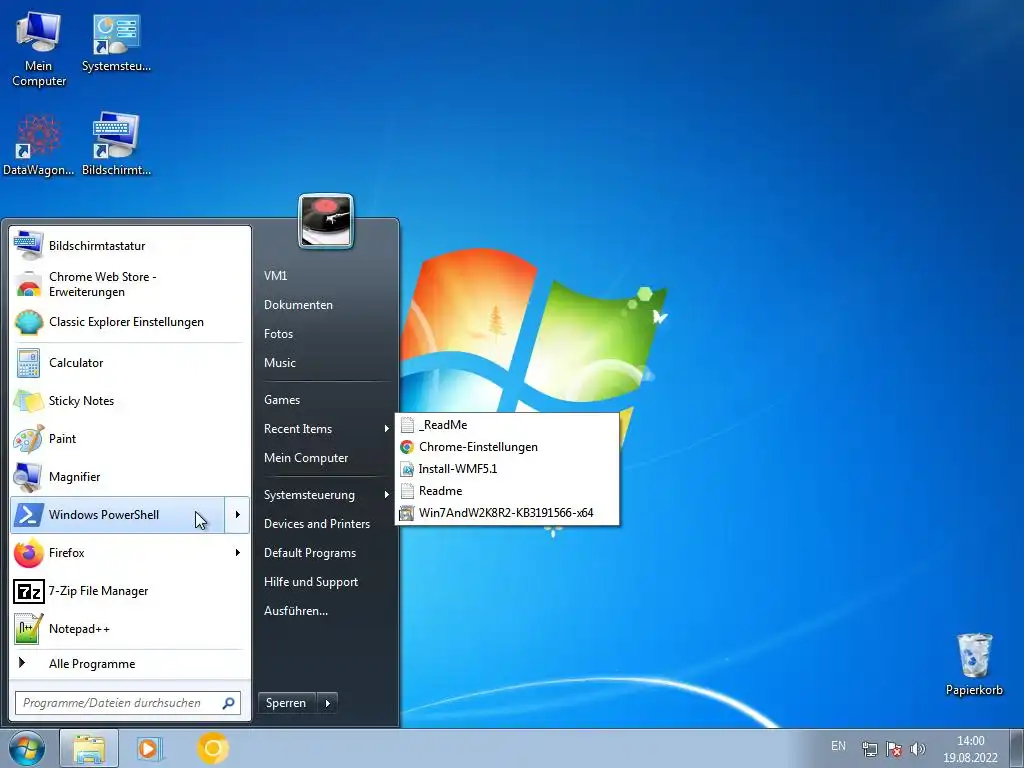Launch Firefox from start menu
This screenshot has width=1024, height=768.
(x=118, y=552)
